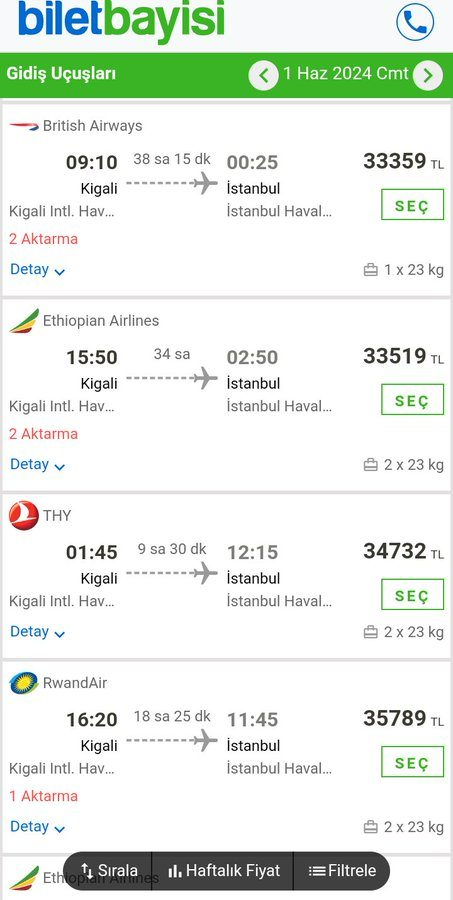The image size is (453, 900).
Task: Go to next day arrow
Action: pos(428,75)
